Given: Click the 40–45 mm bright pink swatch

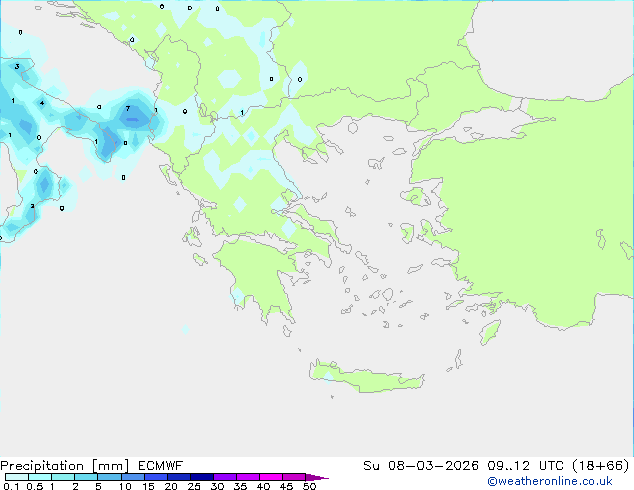Looking at the screenshot, I should click(x=271, y=477).
